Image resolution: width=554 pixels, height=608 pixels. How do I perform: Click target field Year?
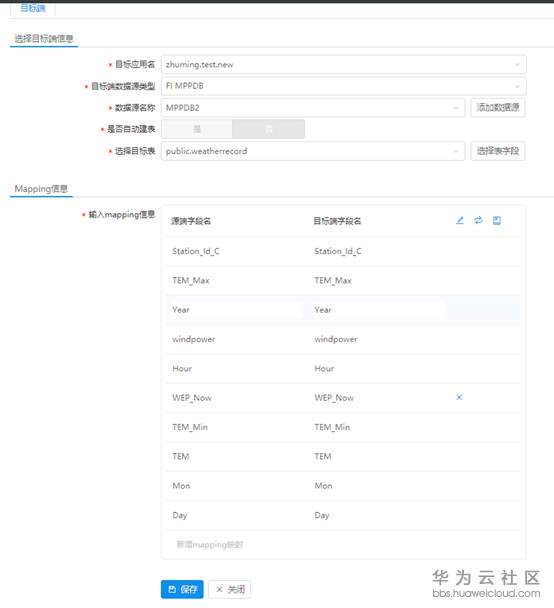(x=323, y=310)
